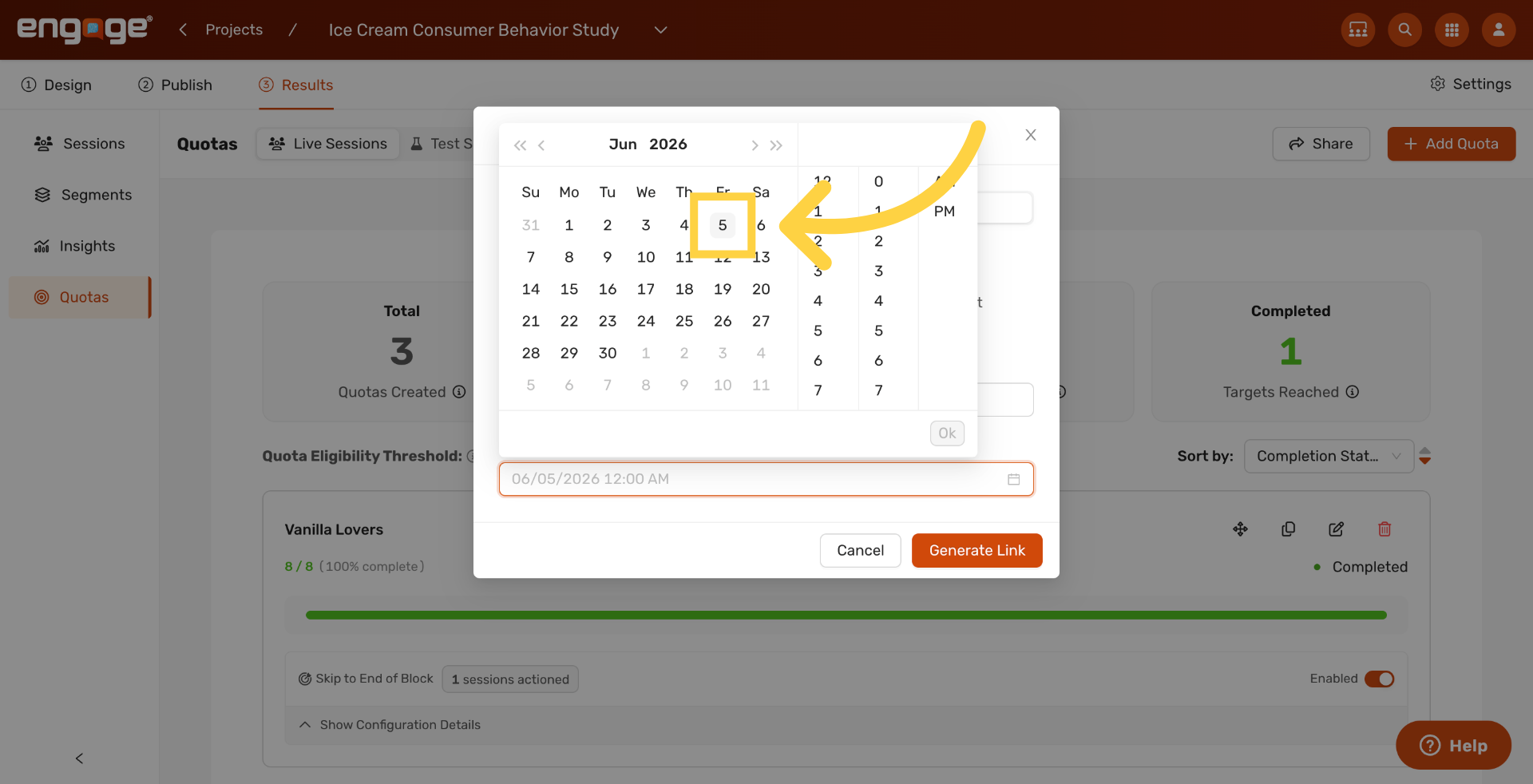Open Settings with gear icon
Screen dimensions: 1533x784
click(1470, 84)
